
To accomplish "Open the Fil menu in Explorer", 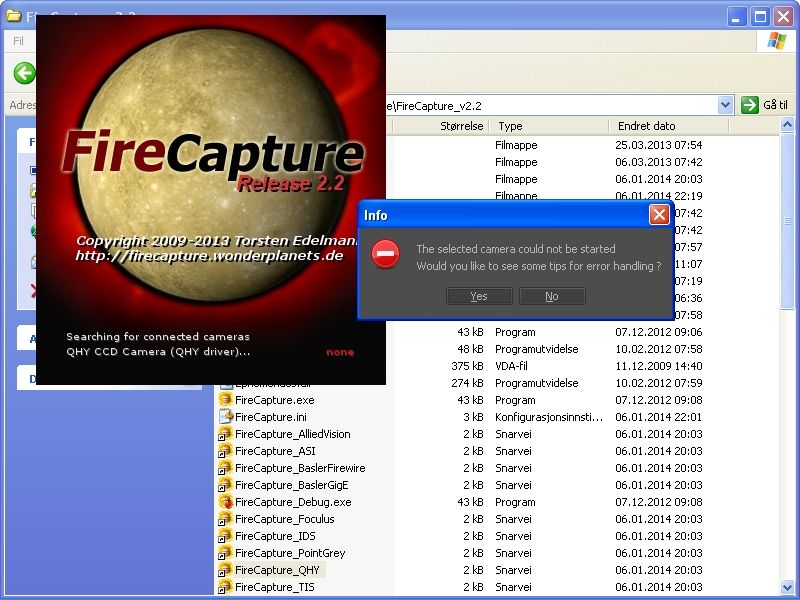I will click(x=18, y=41).
